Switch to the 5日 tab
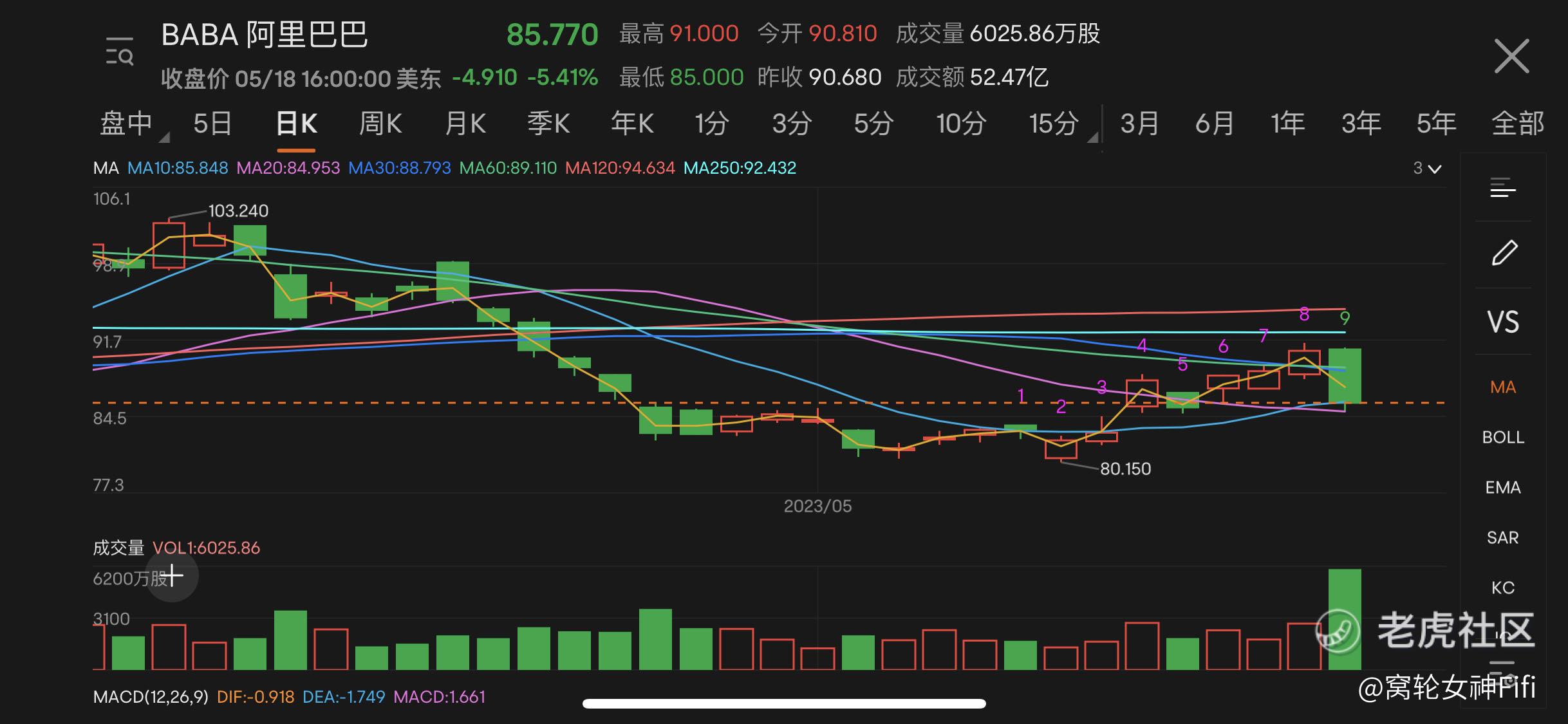The height and width of the screenshot is (724, 1568). 212,123
